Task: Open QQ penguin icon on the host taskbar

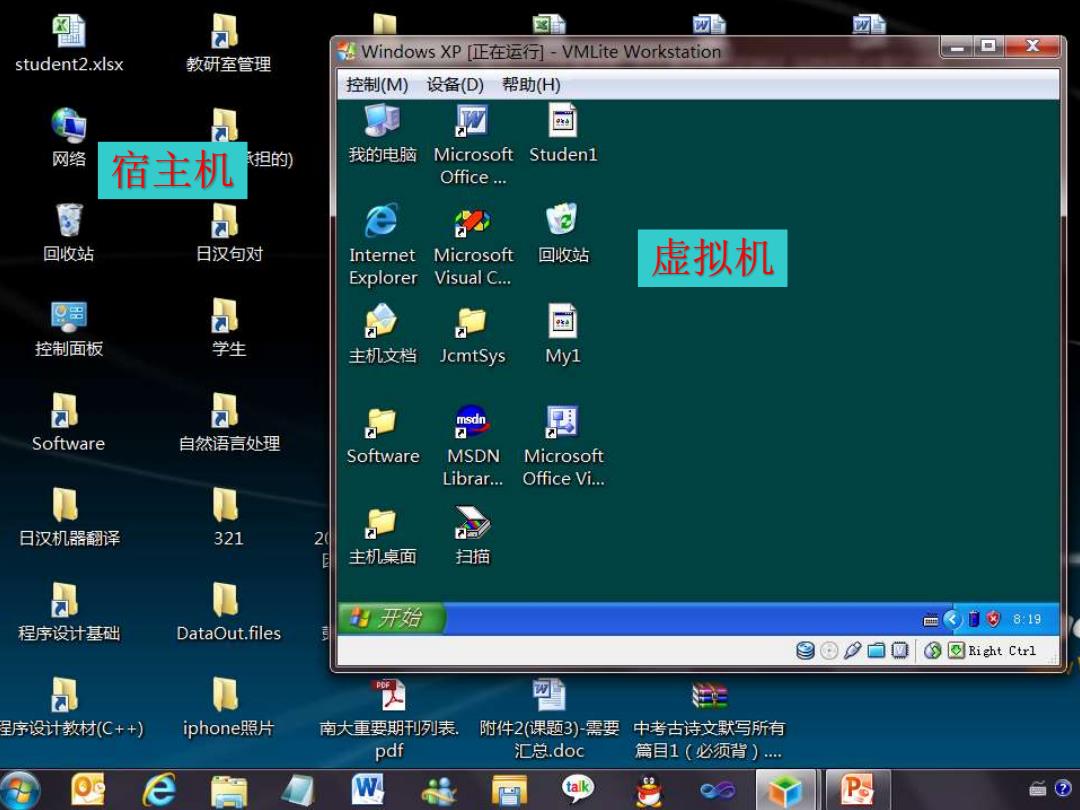Action: (647, 790)
